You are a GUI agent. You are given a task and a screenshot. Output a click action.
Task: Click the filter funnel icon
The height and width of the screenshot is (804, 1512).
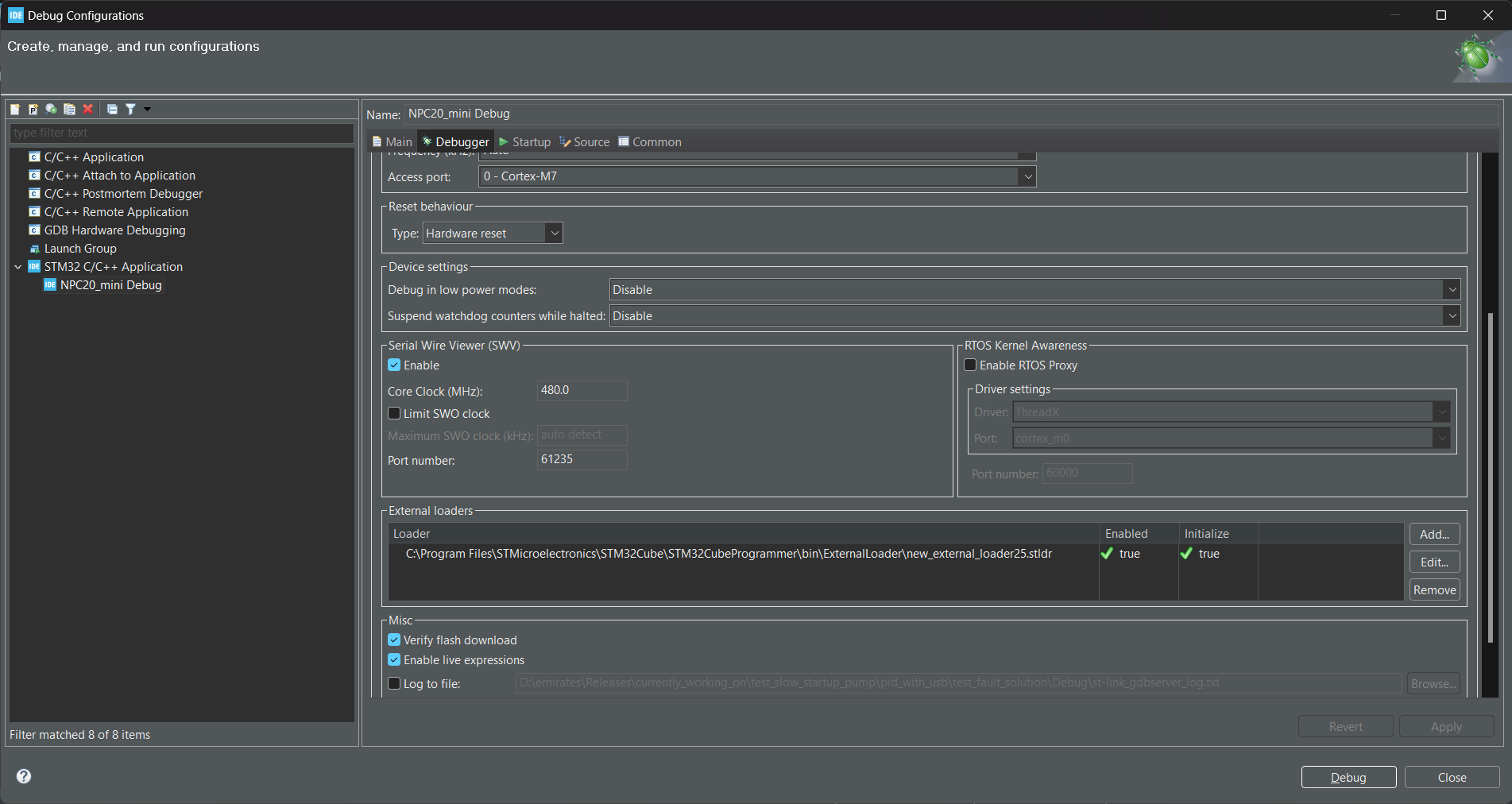click(131, 110)
